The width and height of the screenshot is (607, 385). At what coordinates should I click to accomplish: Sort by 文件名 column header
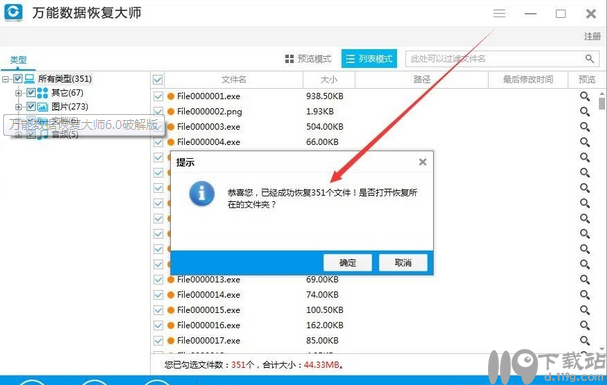[x=233, y=80]
